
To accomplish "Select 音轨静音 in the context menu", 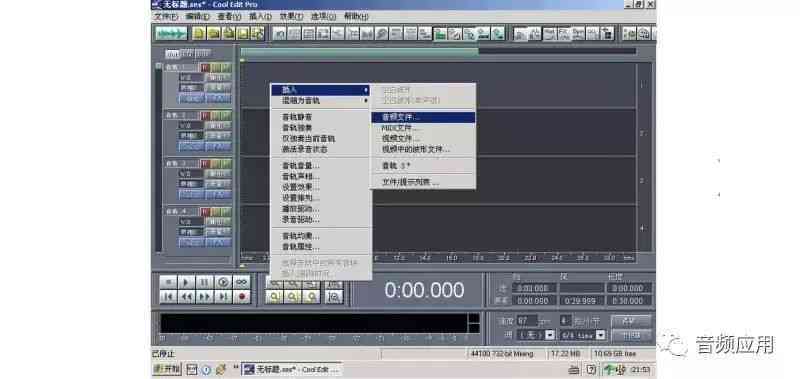I will [x=320, y=117].
